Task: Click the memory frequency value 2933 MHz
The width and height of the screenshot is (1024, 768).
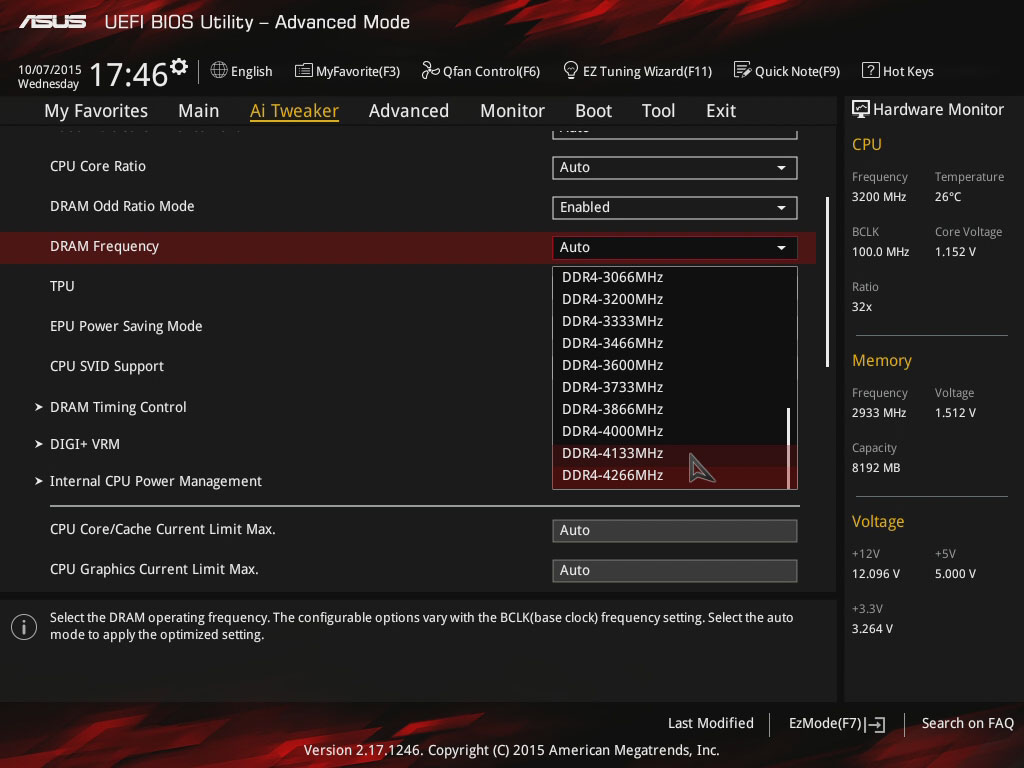Action: [x=879, y=413]
